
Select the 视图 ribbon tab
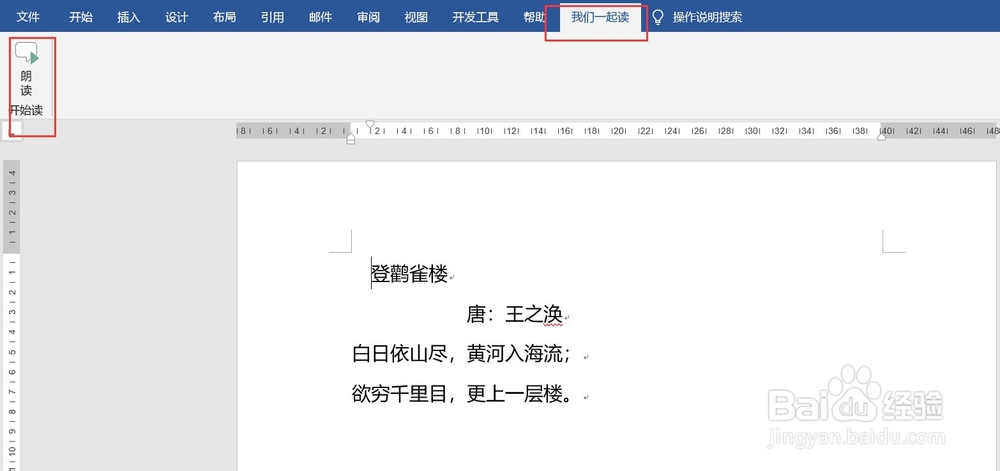point(416,17)
